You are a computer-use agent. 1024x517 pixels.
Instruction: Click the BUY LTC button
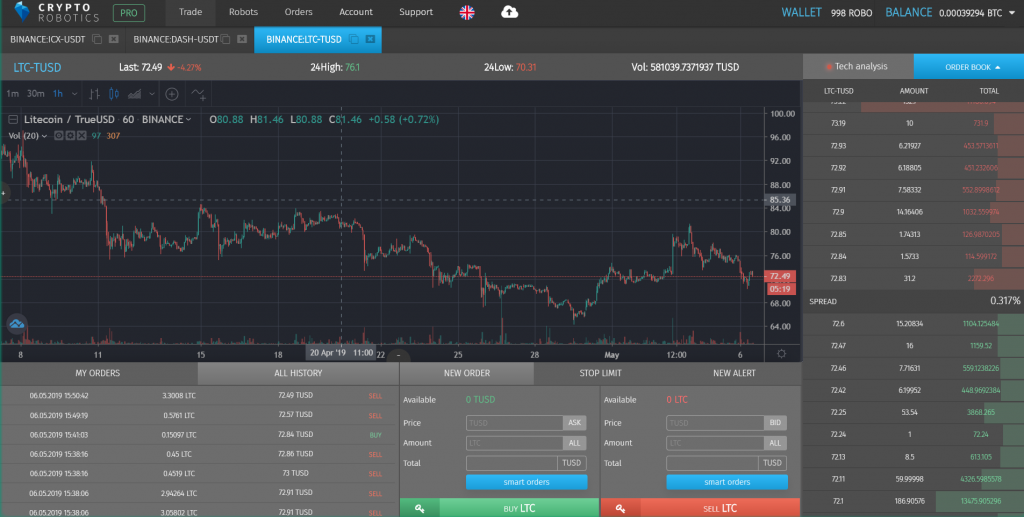point(519,508)
